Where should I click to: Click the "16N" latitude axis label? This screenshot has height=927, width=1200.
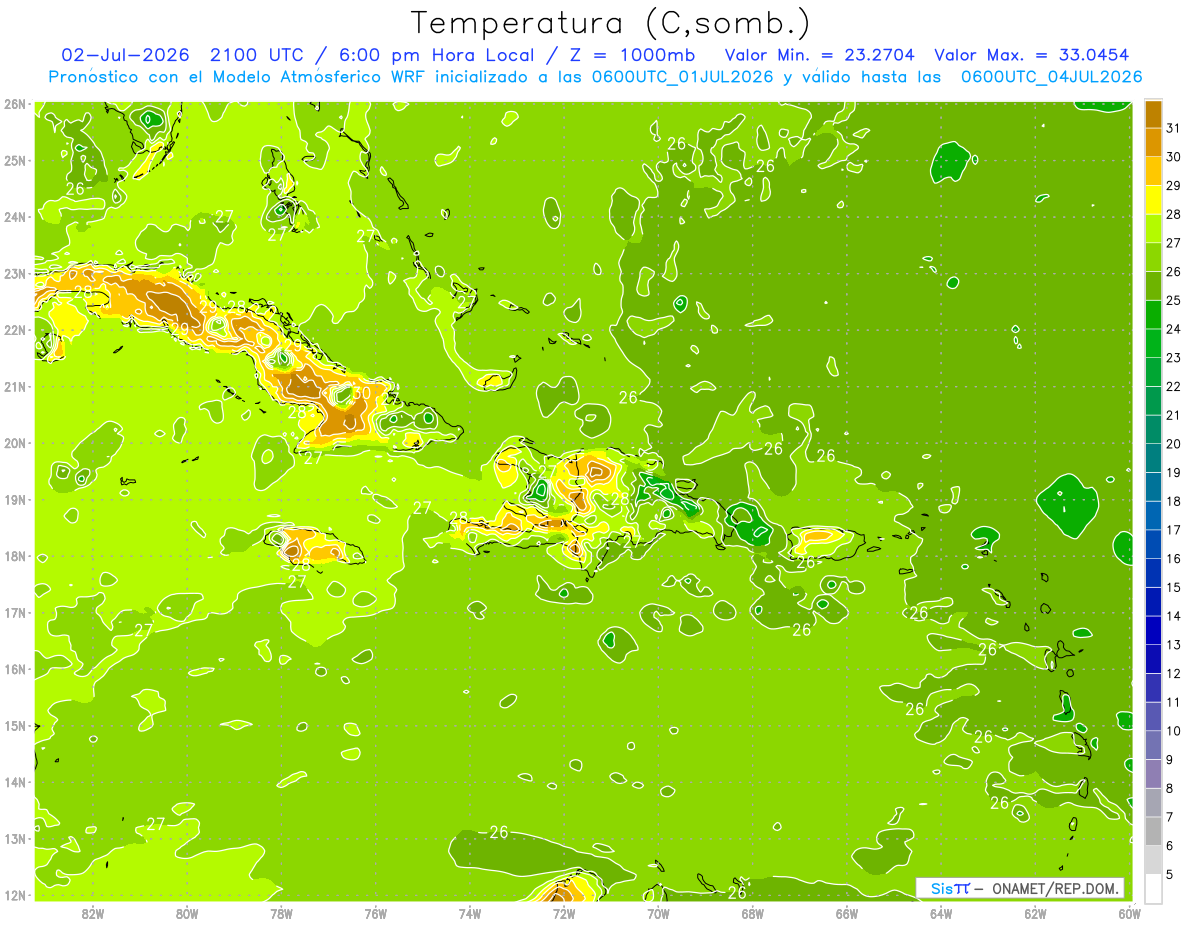(14, 669)
